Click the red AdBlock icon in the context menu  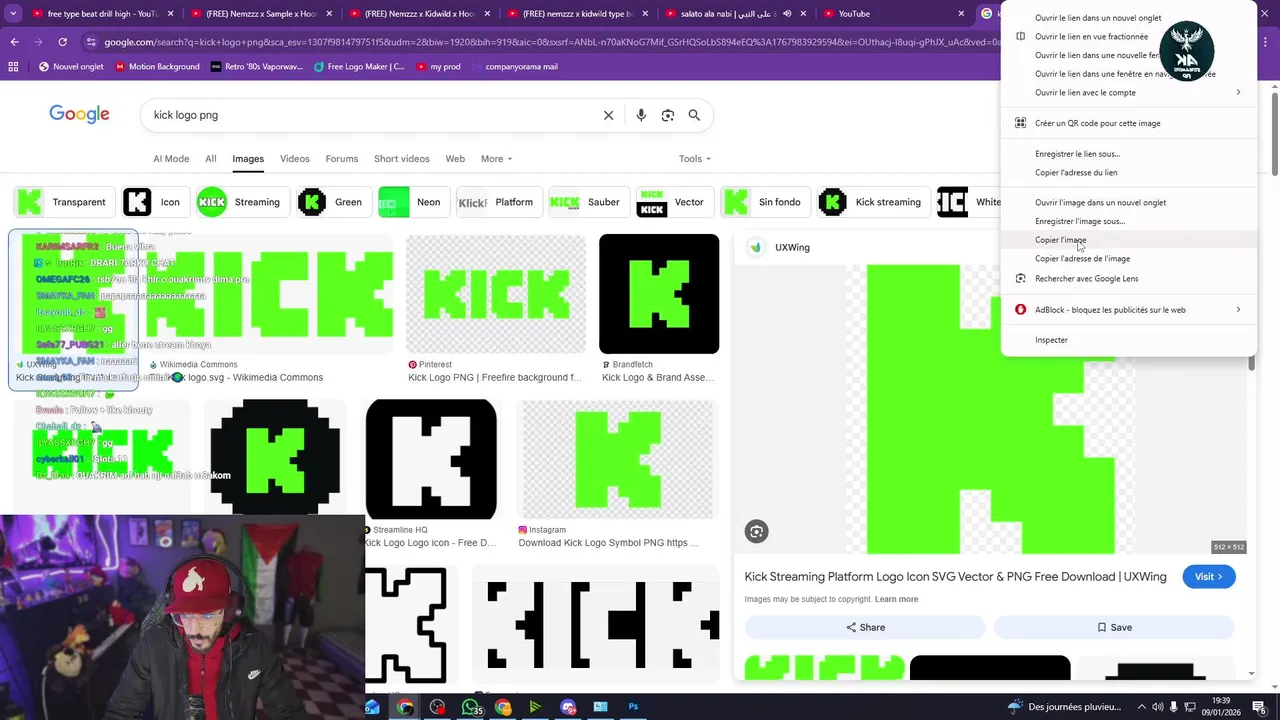1020,310
